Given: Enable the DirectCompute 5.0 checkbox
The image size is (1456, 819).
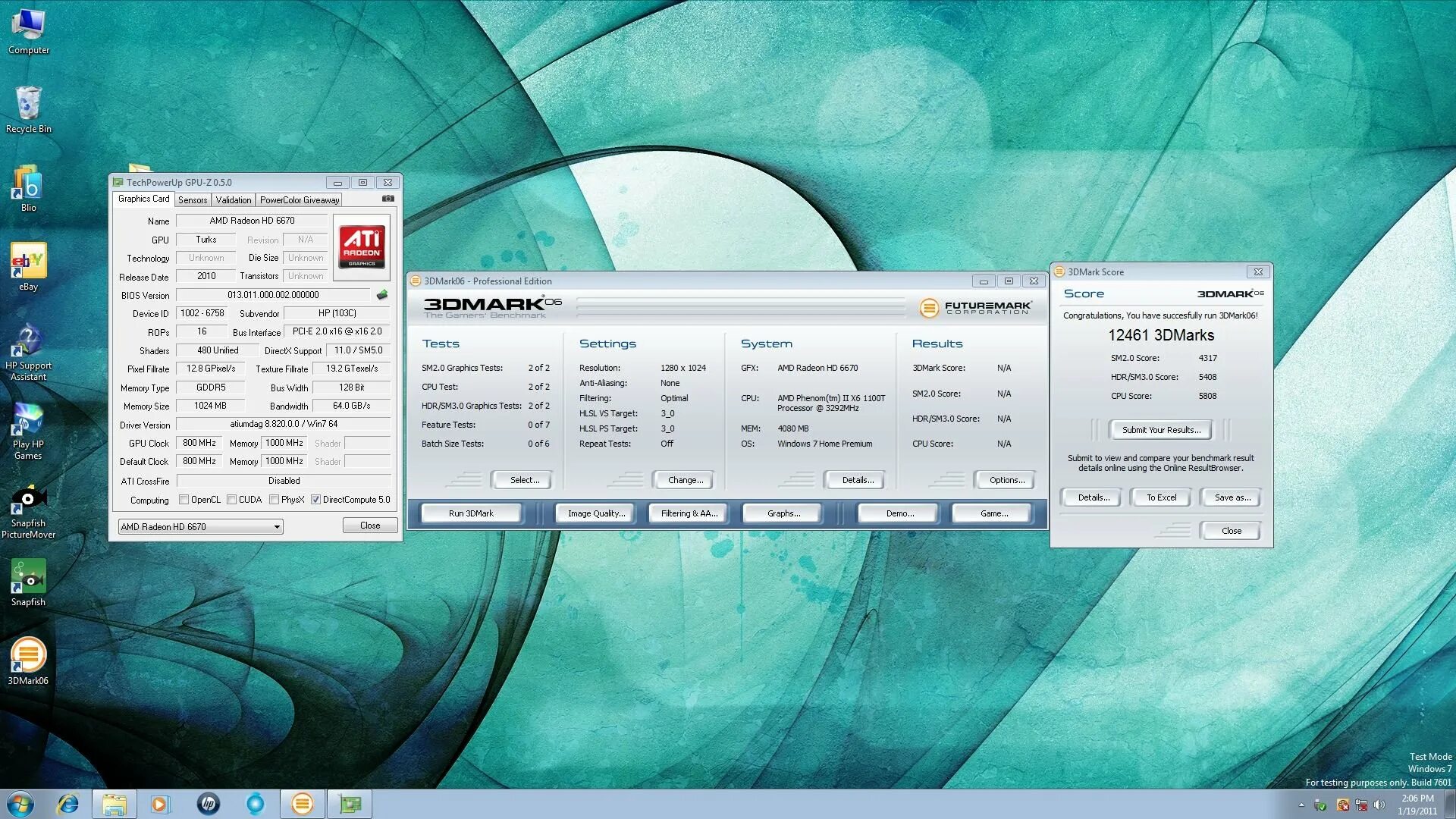Looking at the screenshot, I should pos(318,499).
